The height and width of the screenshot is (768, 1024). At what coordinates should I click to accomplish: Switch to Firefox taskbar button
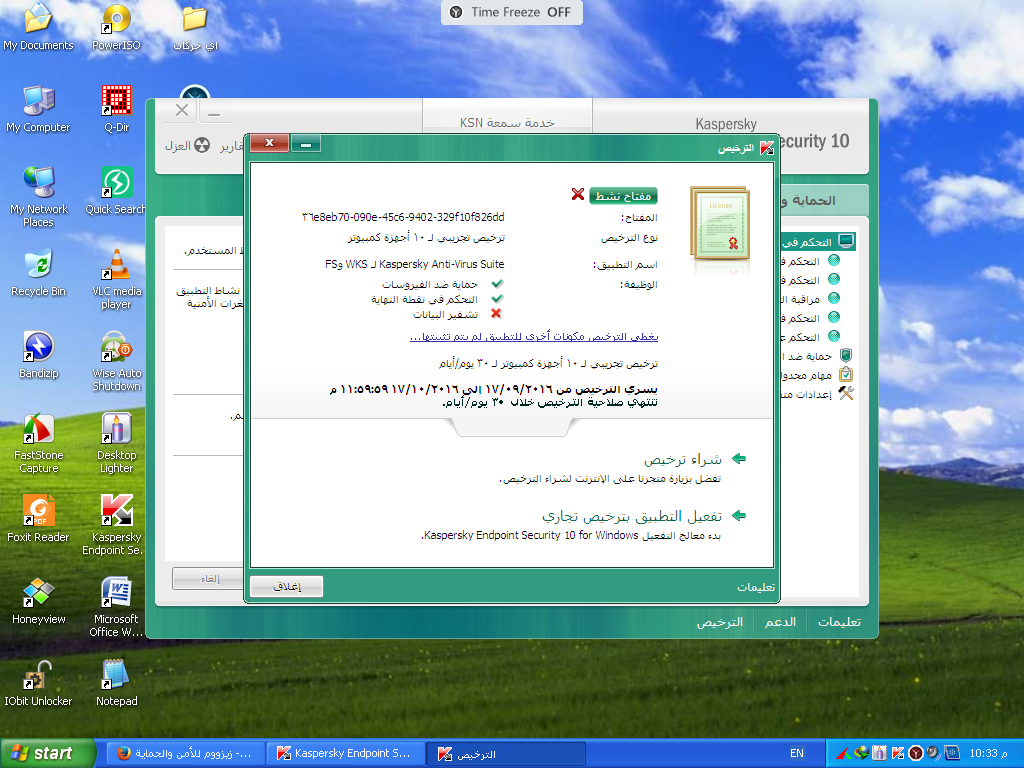click(185, 753)
